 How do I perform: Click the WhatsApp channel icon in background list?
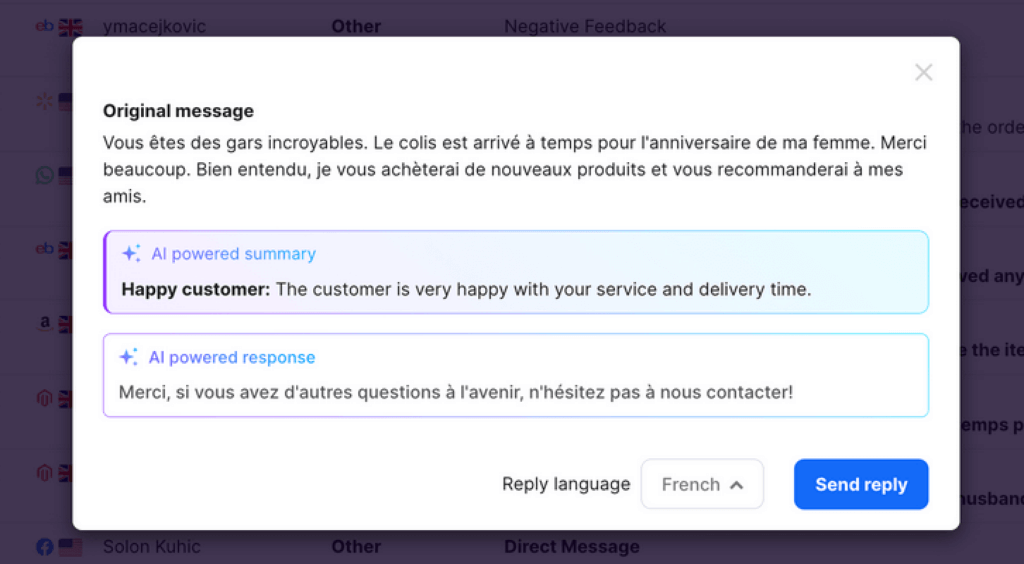tap(44, 175)
